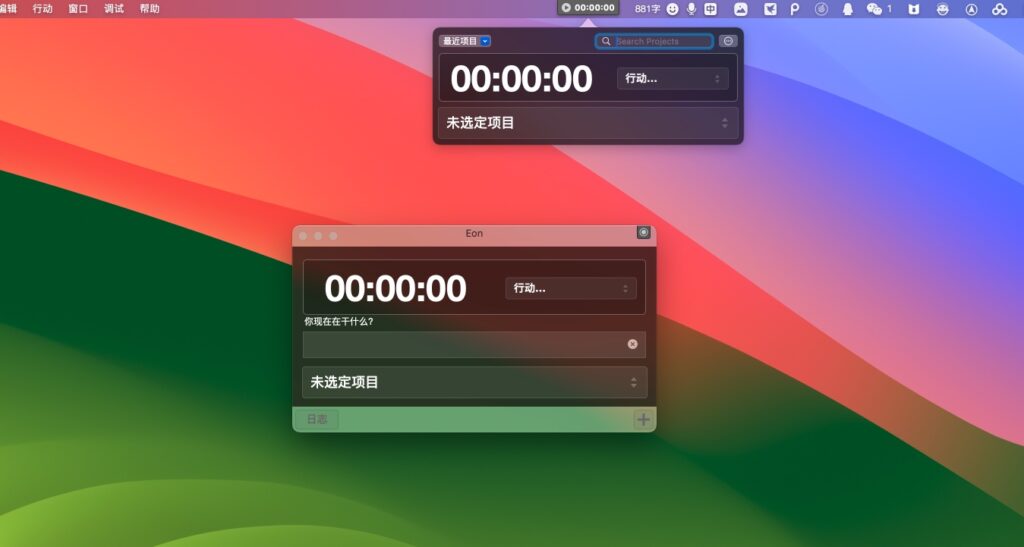The width and height of the screenshot is (1024, 547).
Task: Click the popover 00:00:00 timer display
Action: tap(521, 78)
